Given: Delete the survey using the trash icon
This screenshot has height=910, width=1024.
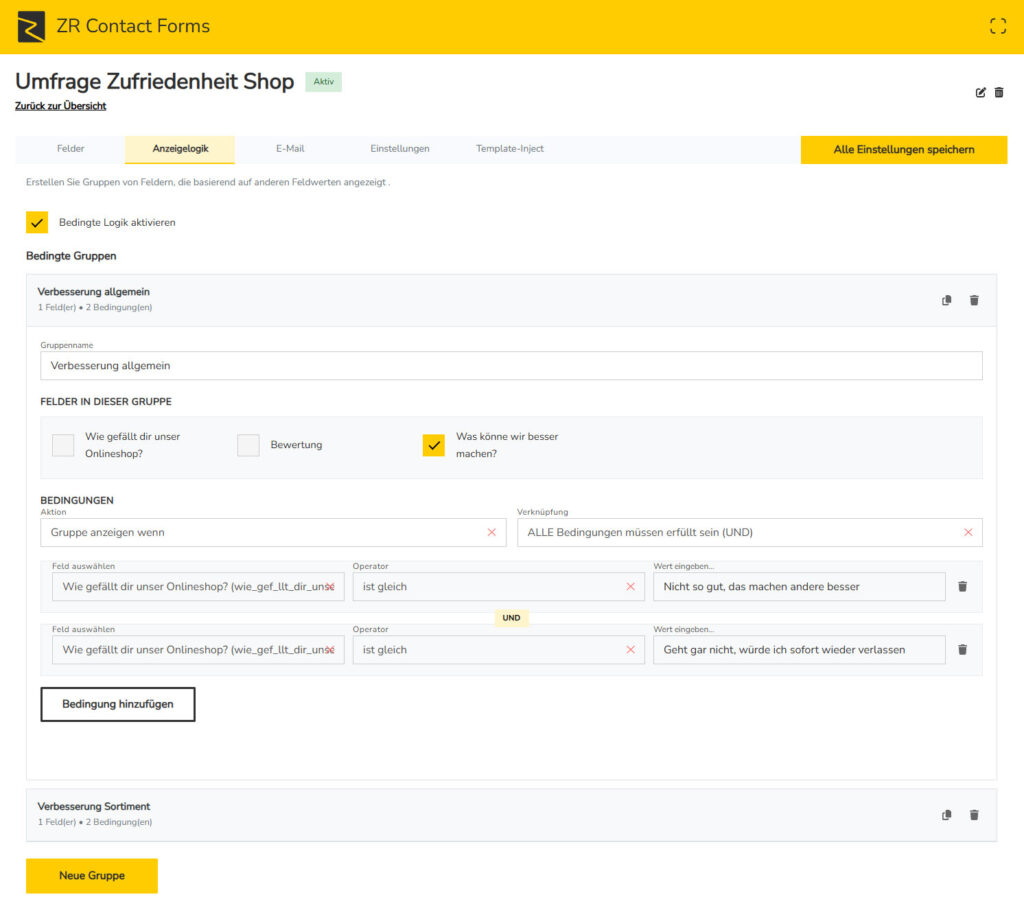Looking at the screenshot, I should click(1000, 91).
